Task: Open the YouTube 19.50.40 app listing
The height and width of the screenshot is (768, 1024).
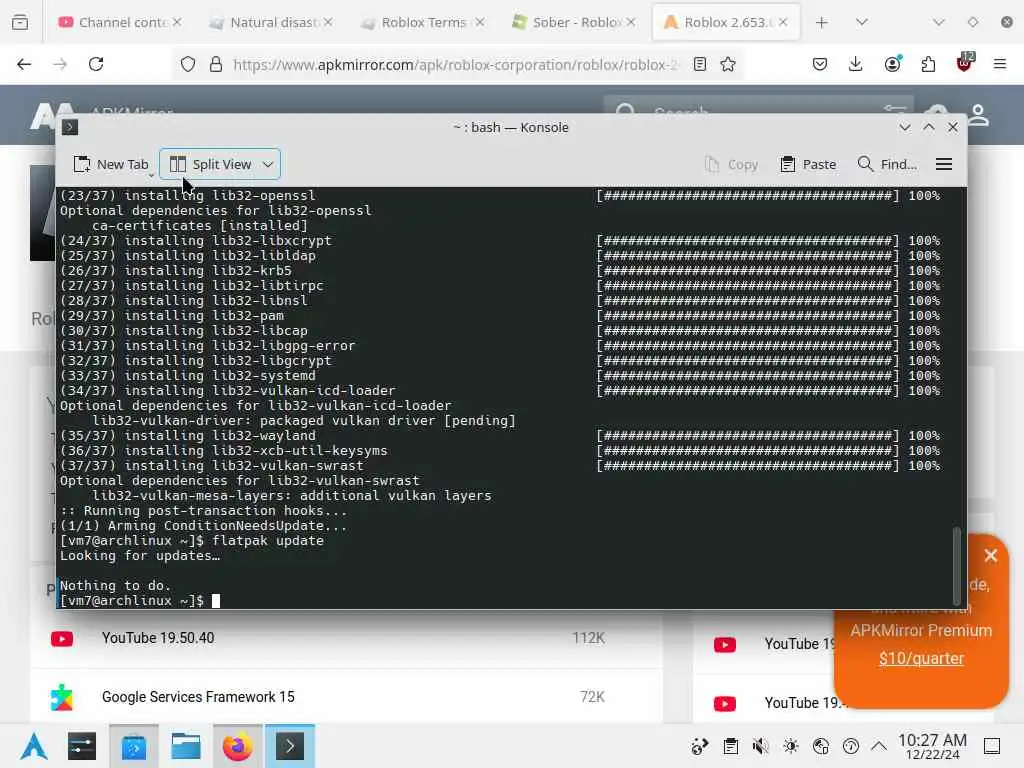Action: 158,638
